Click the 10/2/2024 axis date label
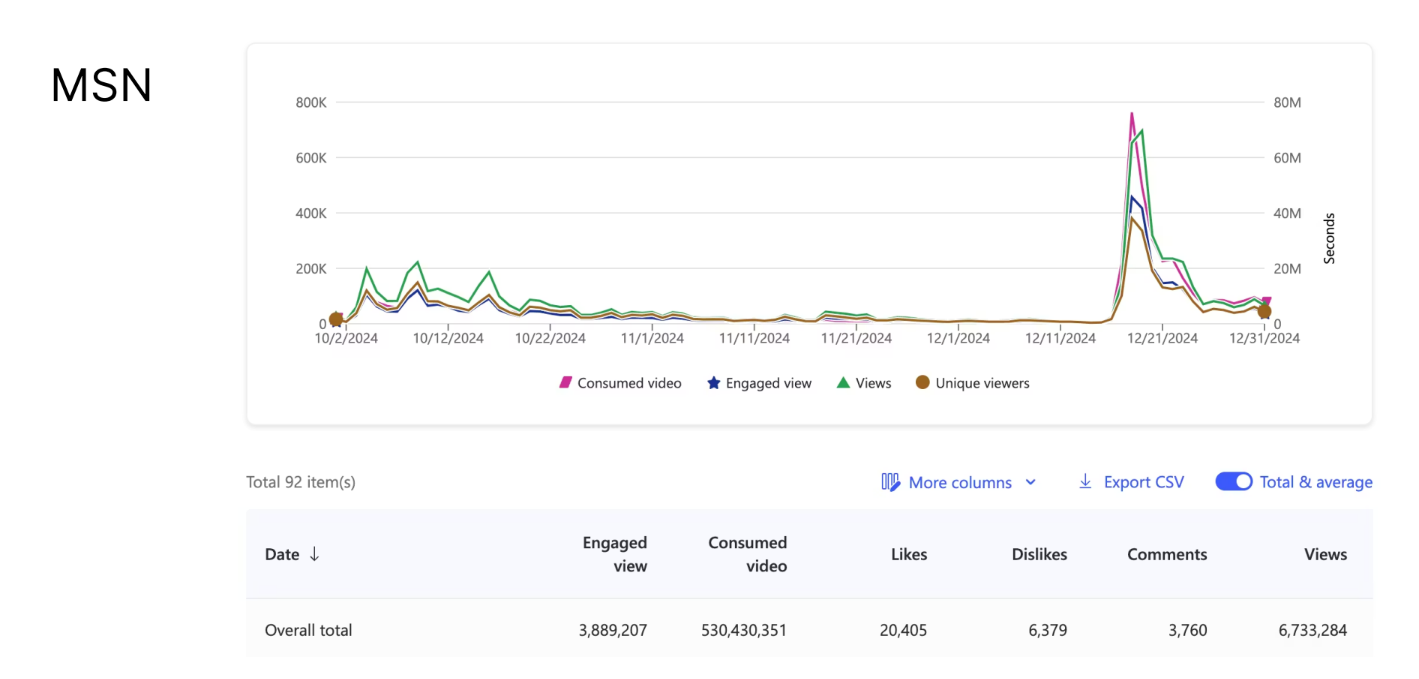 [x=346, y=338]
